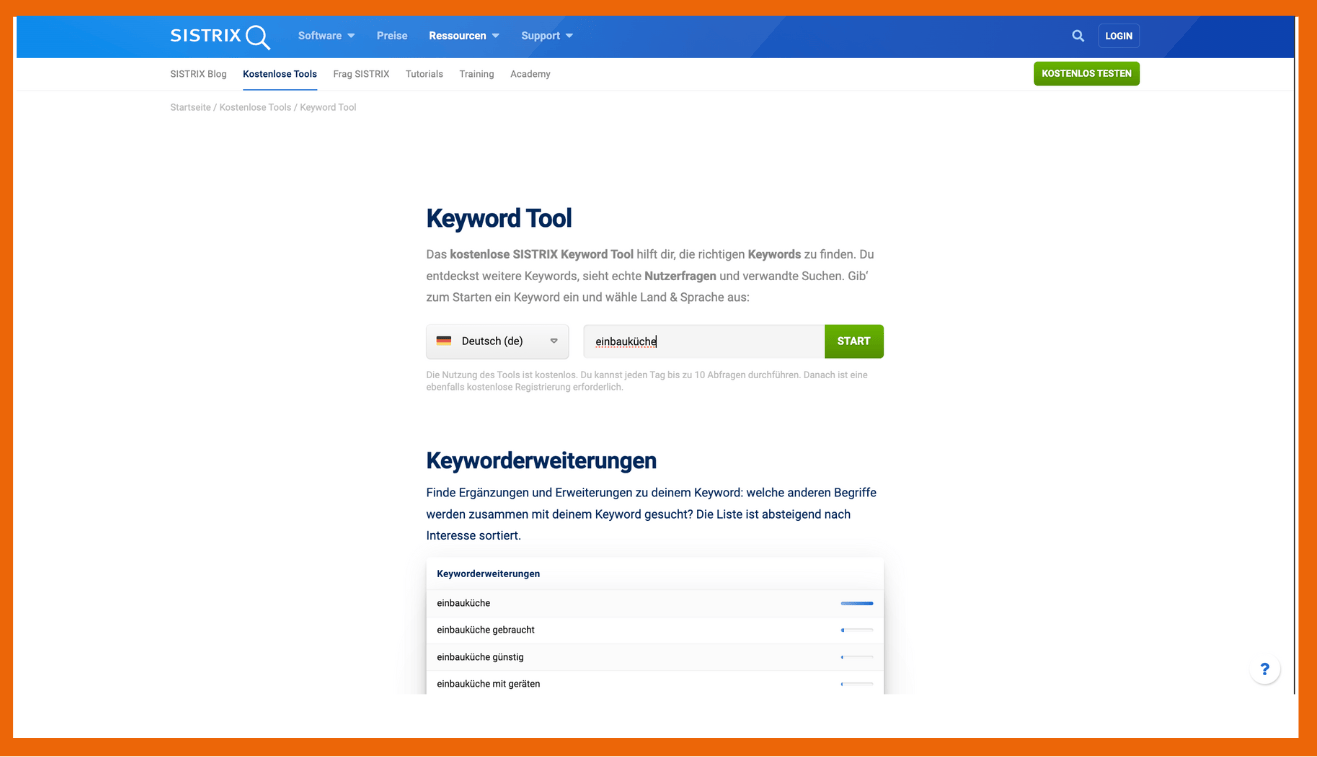Open the SISTRIX Blog tab
The width and height of the screenshot is (1317, 757).
198,74
